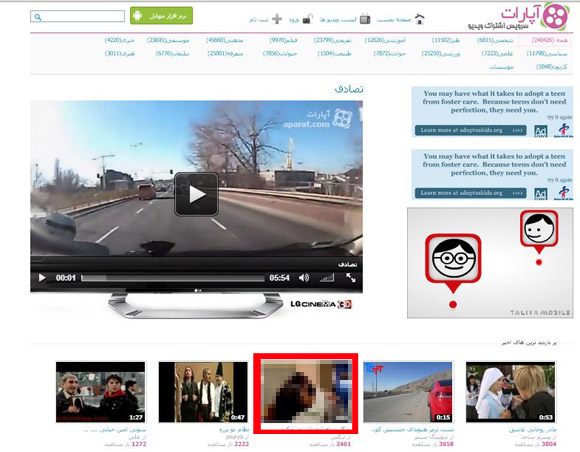
Task: Click the title link of the 2222-view video
Action: (x=234, y=430)
